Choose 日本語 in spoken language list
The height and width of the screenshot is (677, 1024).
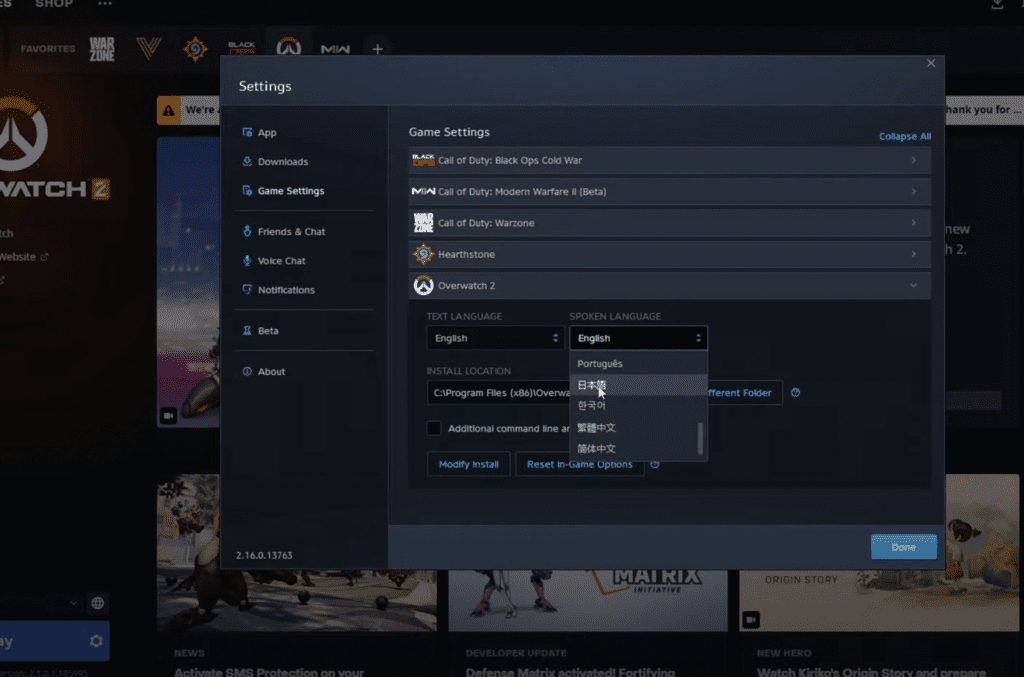(x=638, y=385)
